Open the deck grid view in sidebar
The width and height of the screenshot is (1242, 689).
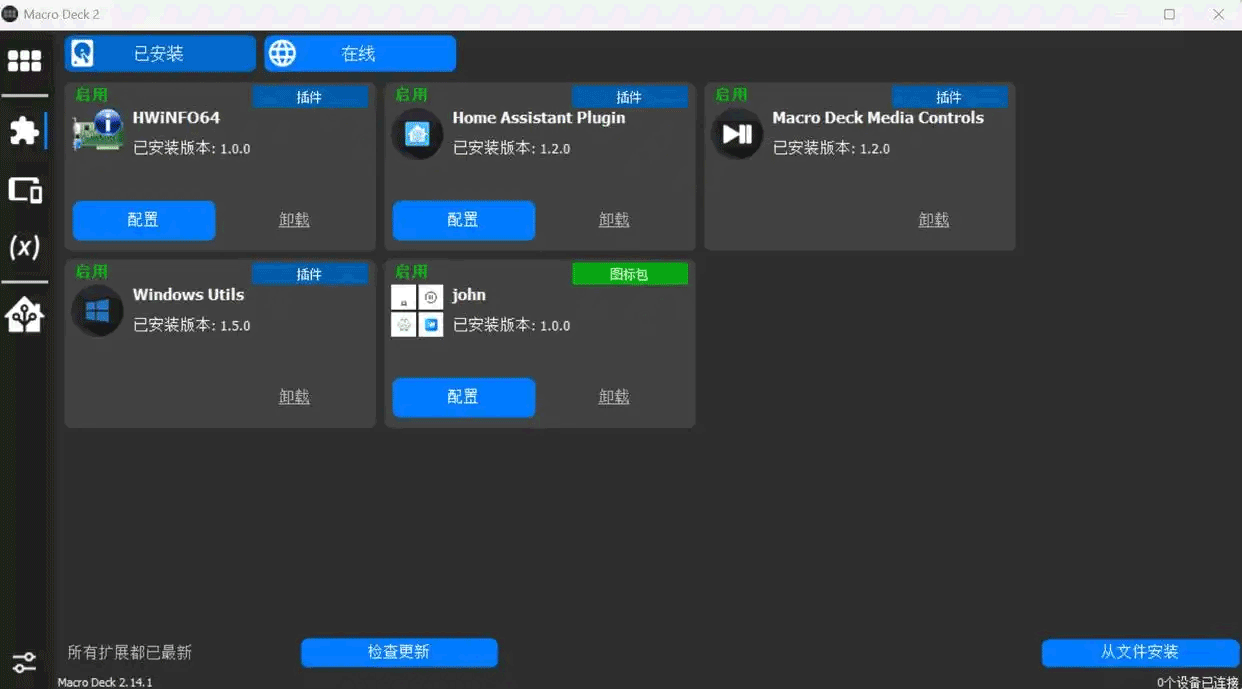tap(24, 62)
